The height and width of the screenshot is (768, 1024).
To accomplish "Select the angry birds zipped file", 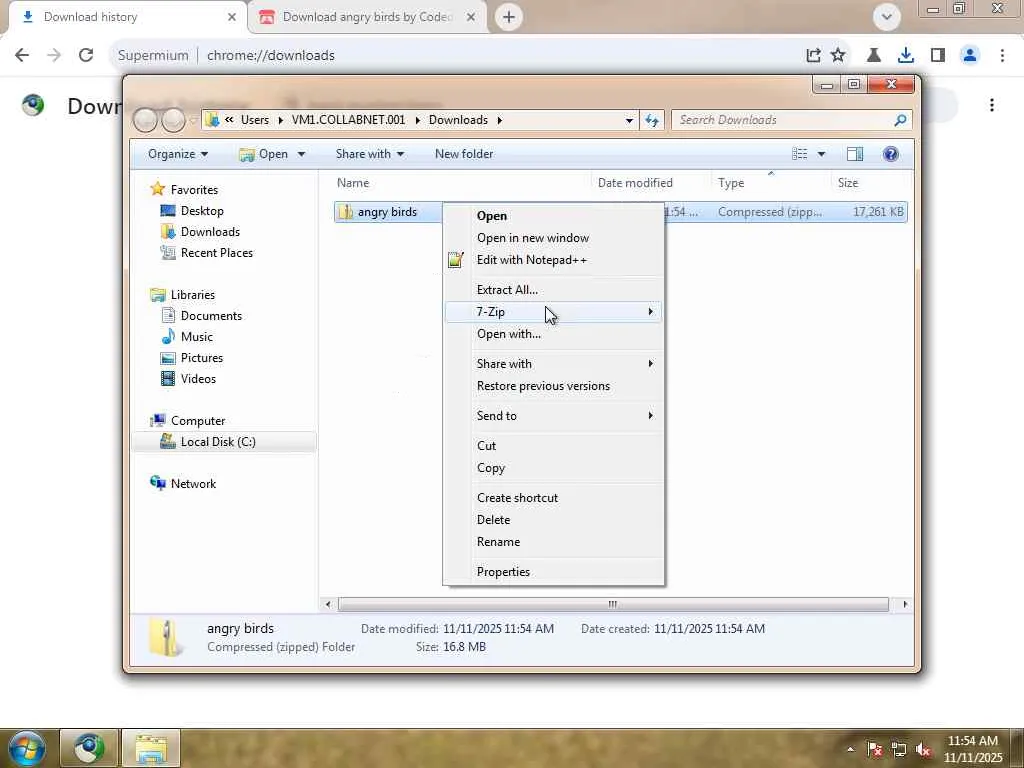I will pos(387,212).
